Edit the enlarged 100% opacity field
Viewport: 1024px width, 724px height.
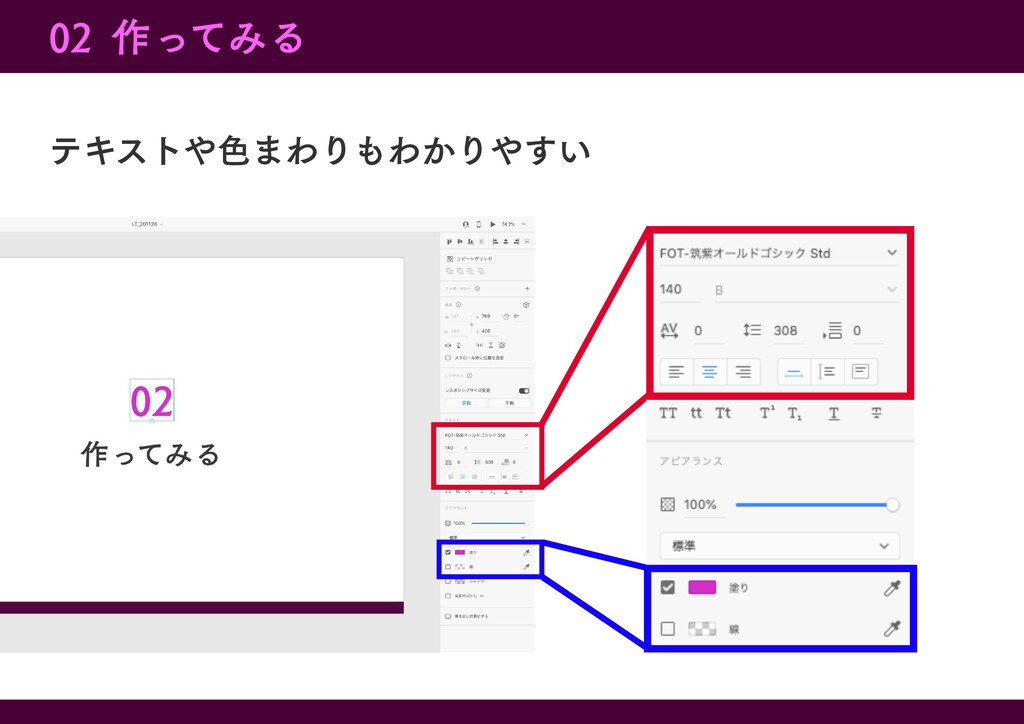[x=703, y=505]
